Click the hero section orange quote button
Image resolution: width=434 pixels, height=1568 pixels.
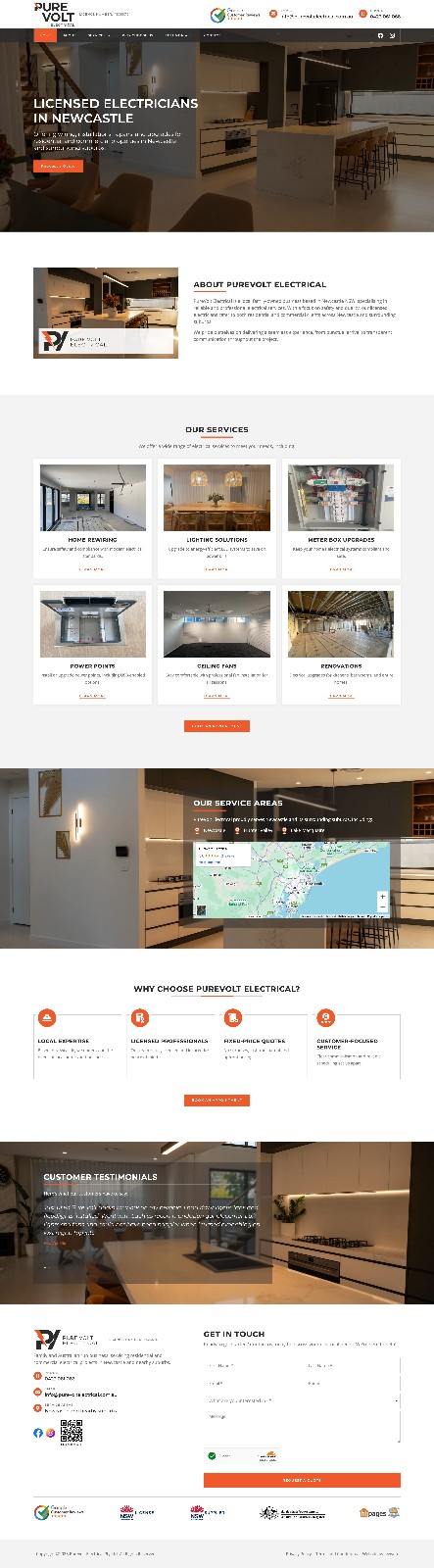tap(58, 166)
